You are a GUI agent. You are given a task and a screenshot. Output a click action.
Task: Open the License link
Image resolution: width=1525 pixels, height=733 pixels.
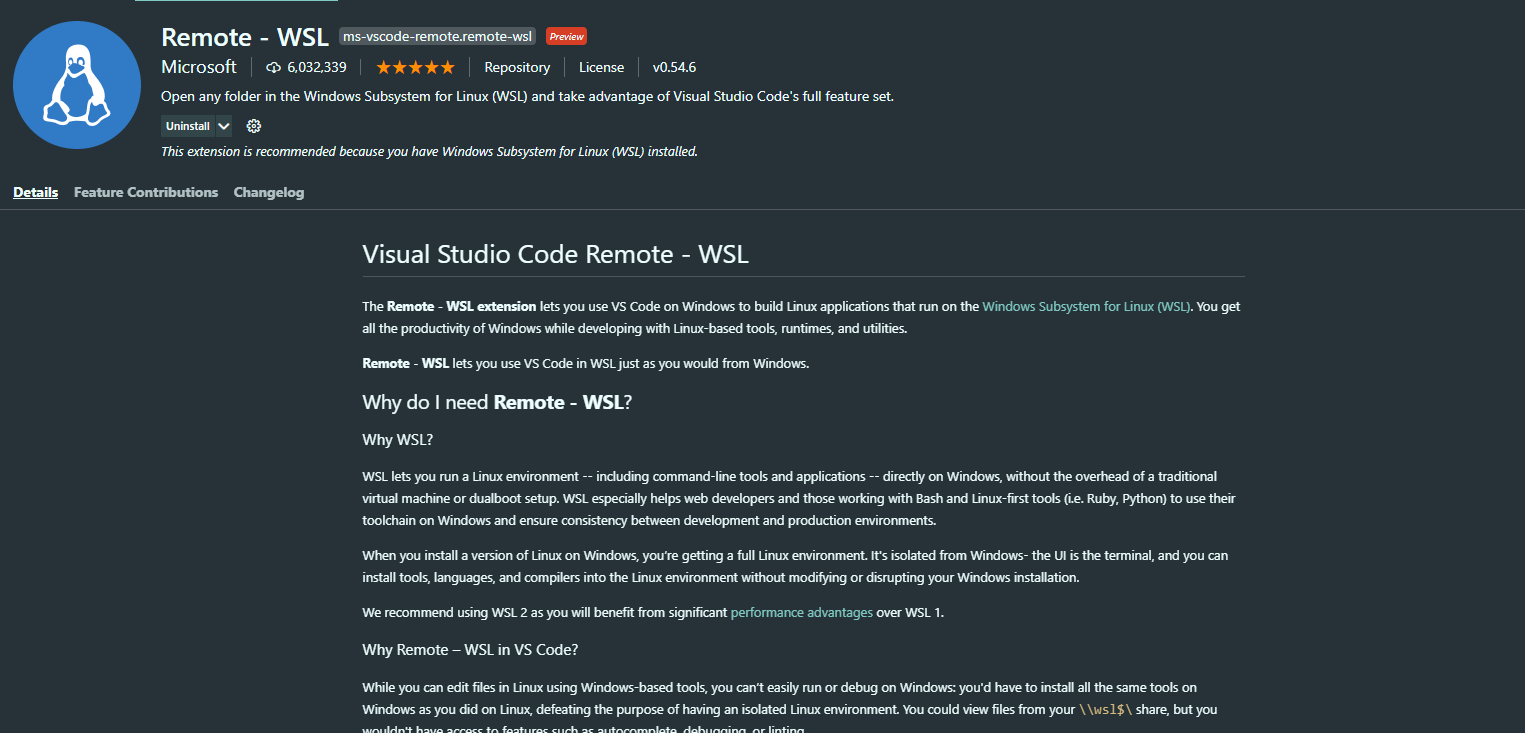click(x=601, y=68)
